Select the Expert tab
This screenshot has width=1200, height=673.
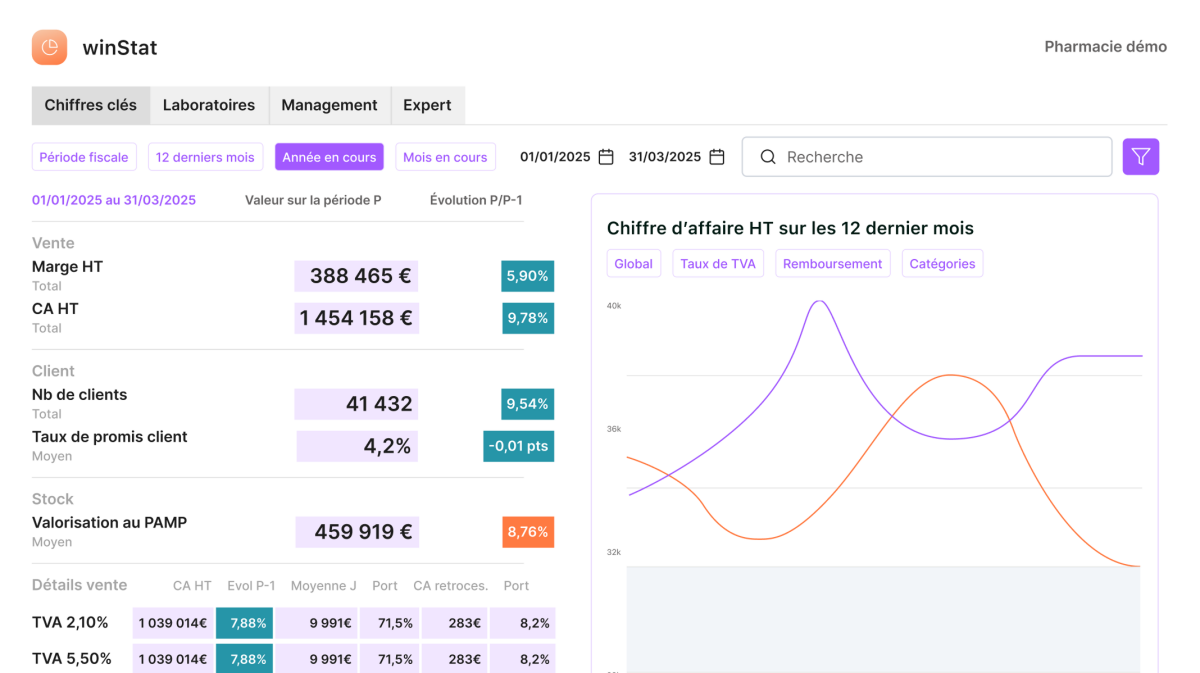pos(427,105)
